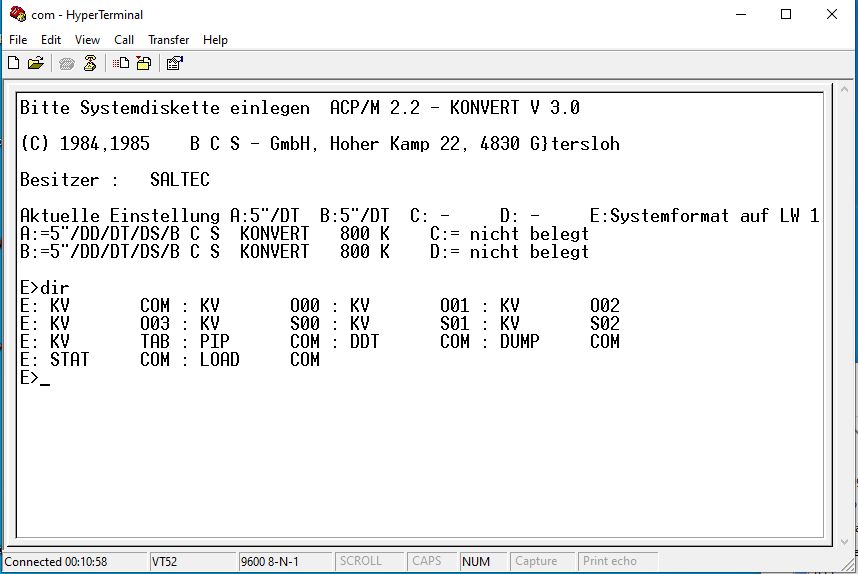Open the Help menu

click(x=215, y=40)
